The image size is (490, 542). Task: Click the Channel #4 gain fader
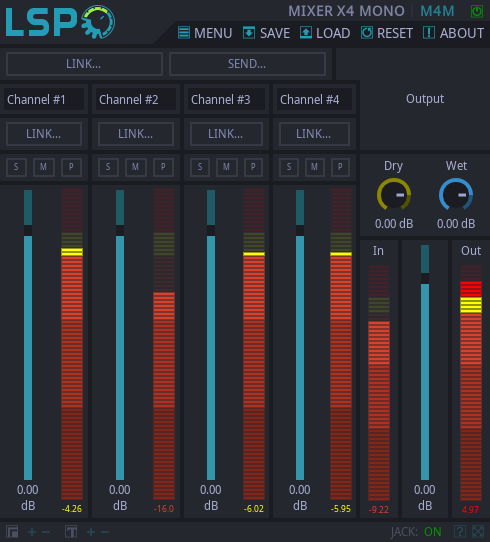300,335
